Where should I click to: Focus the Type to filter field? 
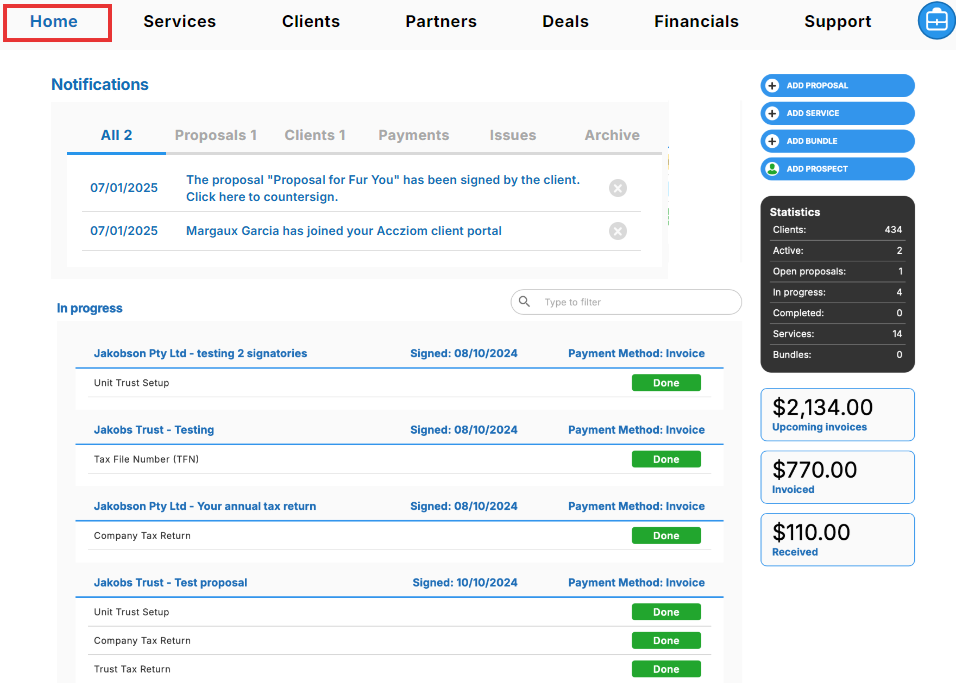(626, 302)
